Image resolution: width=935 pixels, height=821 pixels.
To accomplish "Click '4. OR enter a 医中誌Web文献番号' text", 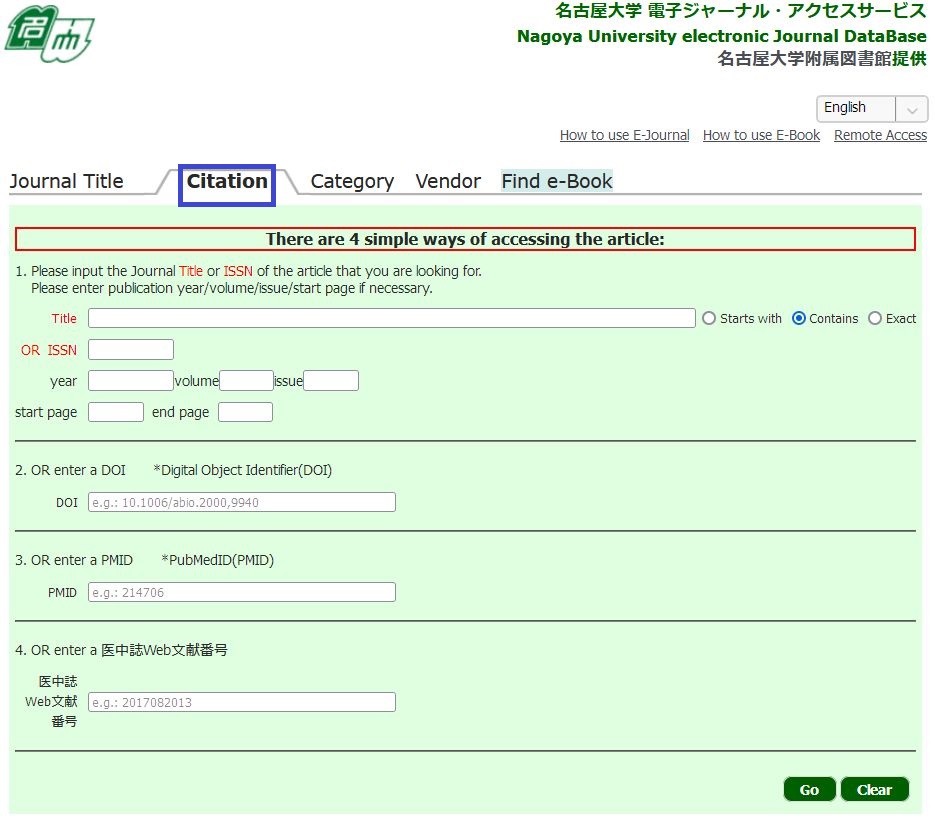I will coord(121,650).
